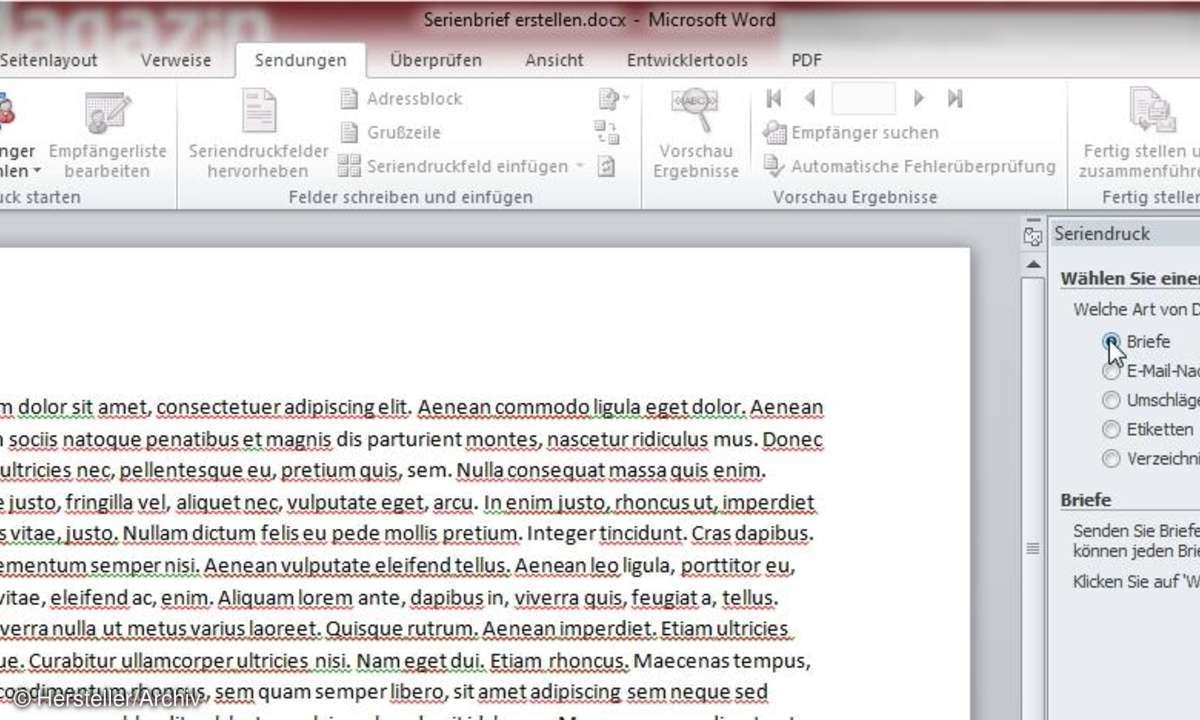Image resolution: width=1200 pixels, height=720 pixels.
Task: Switch to the Überprüfen tab
Action: [436, 60]
